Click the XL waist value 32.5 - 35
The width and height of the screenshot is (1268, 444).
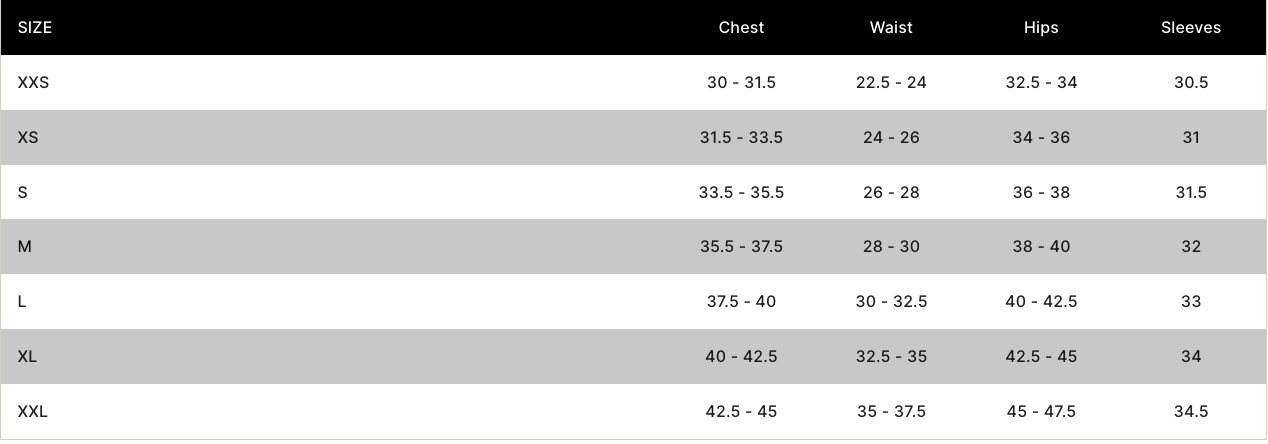(891, 357)
